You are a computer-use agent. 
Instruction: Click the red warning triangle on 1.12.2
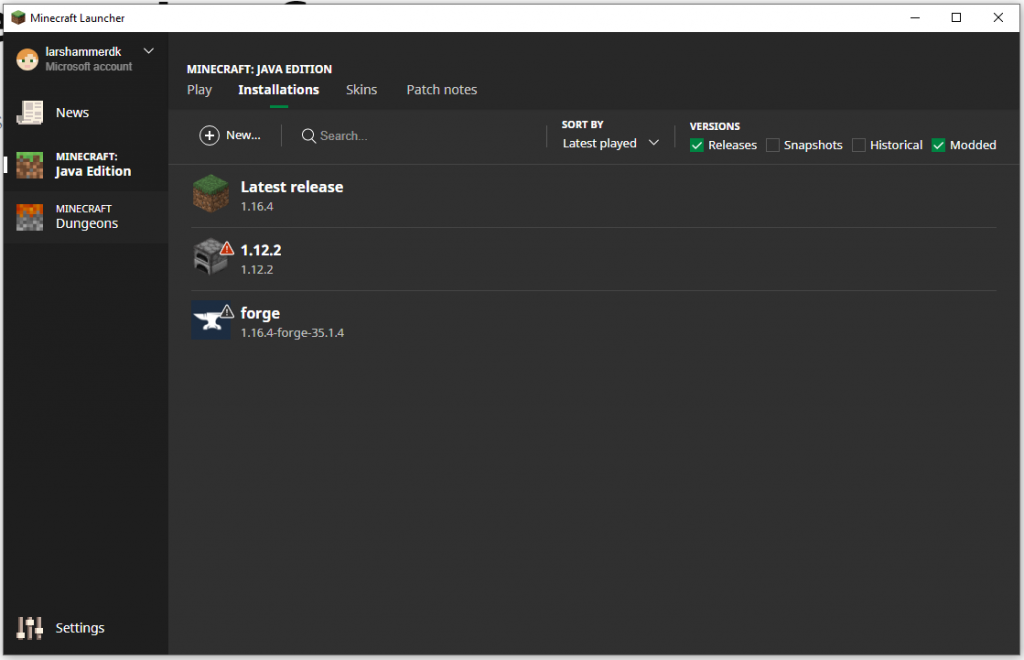click(227, 248)
